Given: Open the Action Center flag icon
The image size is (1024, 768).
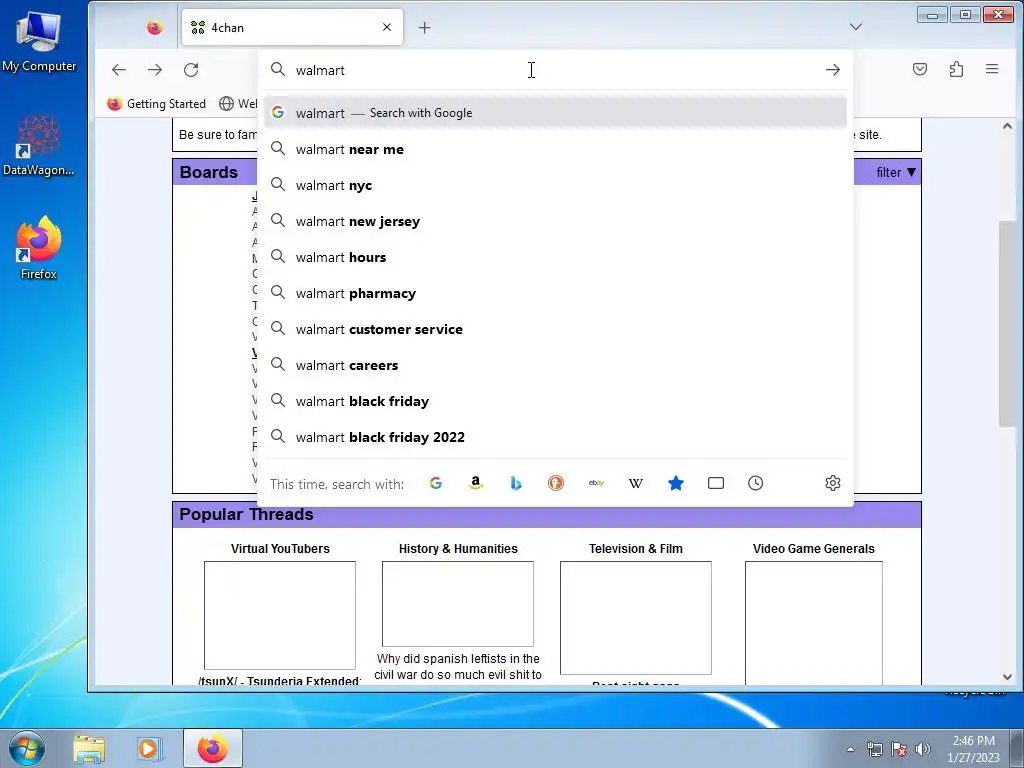Looking at the screenshot, I should pos(899,749).
